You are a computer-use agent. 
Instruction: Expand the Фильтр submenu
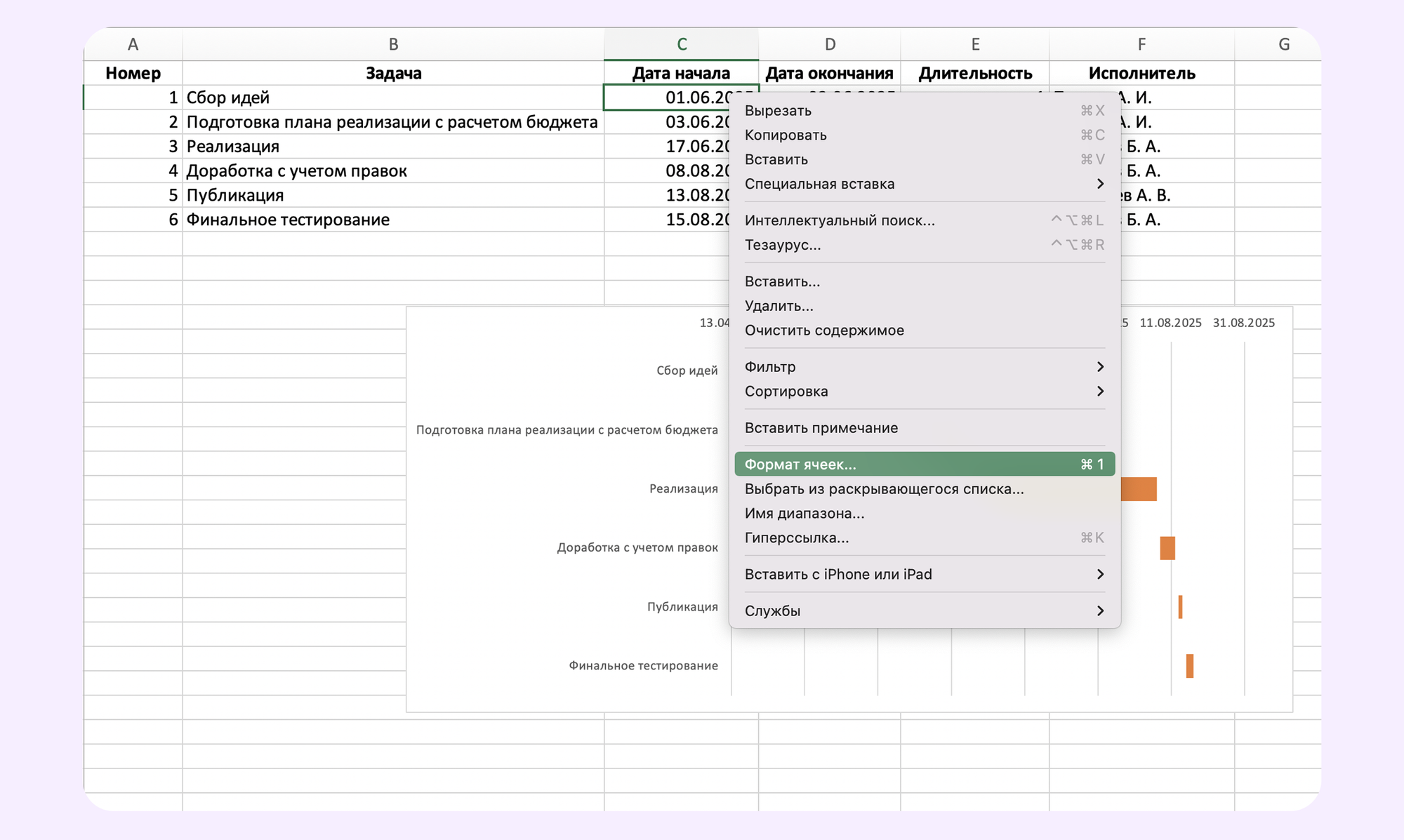pos(925,367)
